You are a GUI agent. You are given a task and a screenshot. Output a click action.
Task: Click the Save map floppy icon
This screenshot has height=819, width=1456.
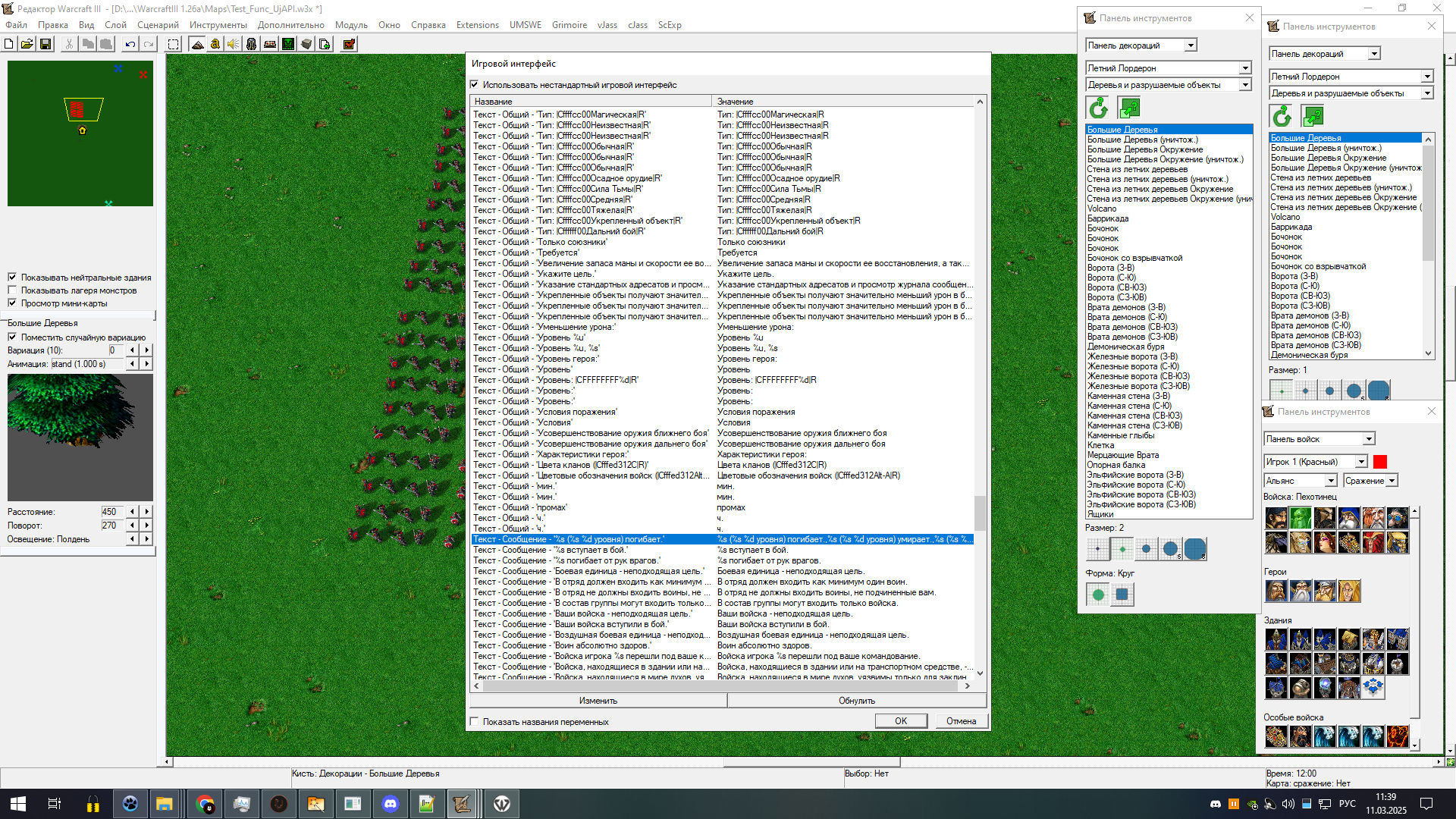click(x=45, y=44)
